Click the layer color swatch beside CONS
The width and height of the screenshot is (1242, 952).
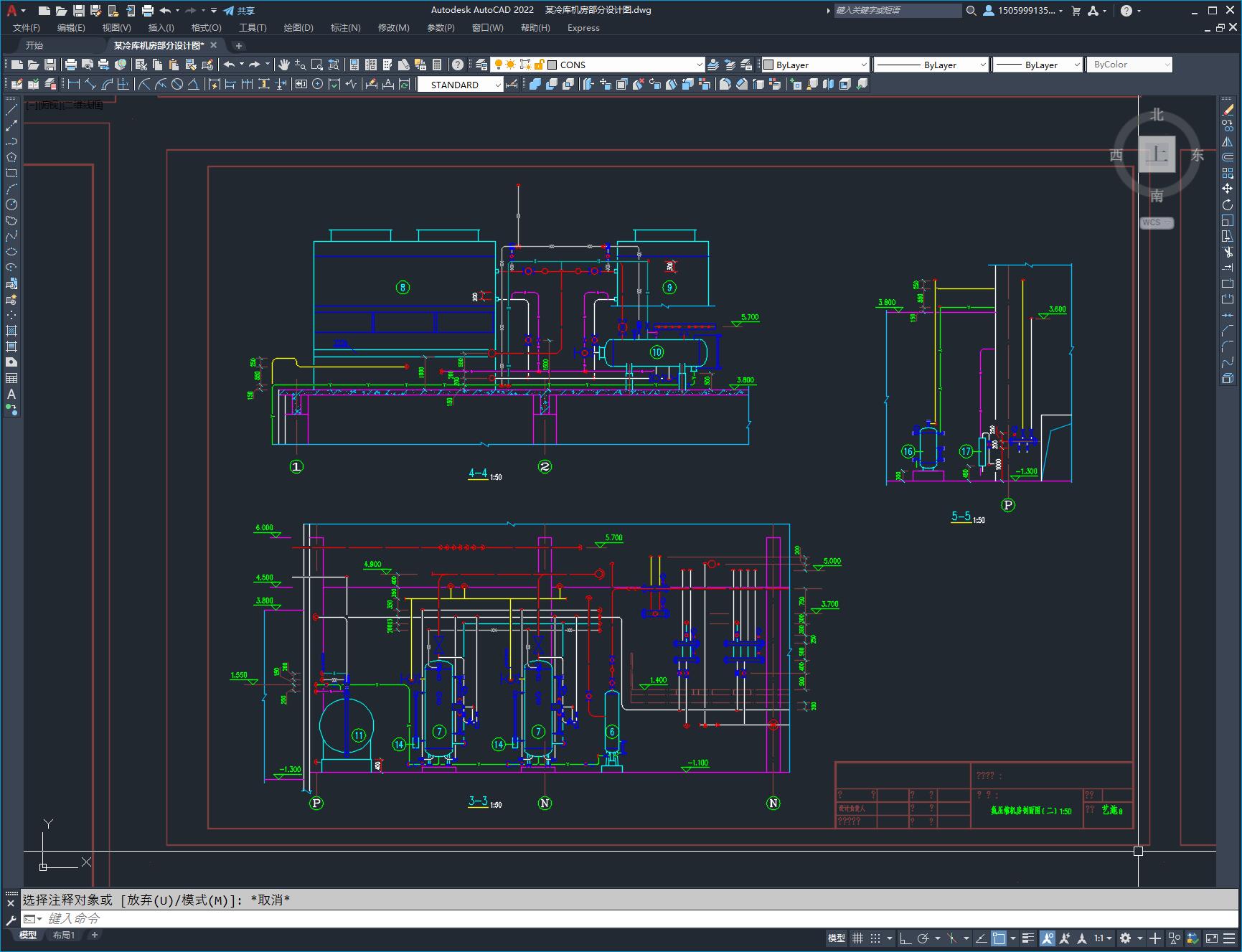click(552, 65)
